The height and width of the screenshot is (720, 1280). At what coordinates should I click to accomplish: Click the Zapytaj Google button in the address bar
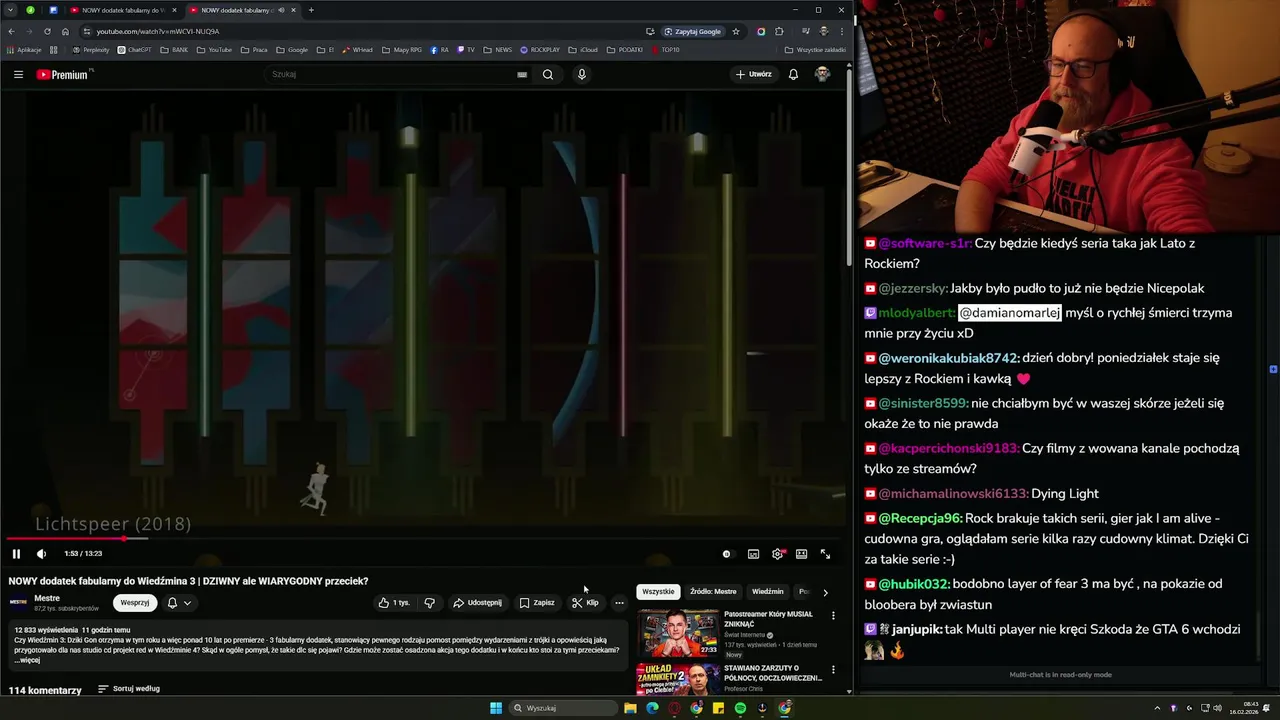point(692,31)
